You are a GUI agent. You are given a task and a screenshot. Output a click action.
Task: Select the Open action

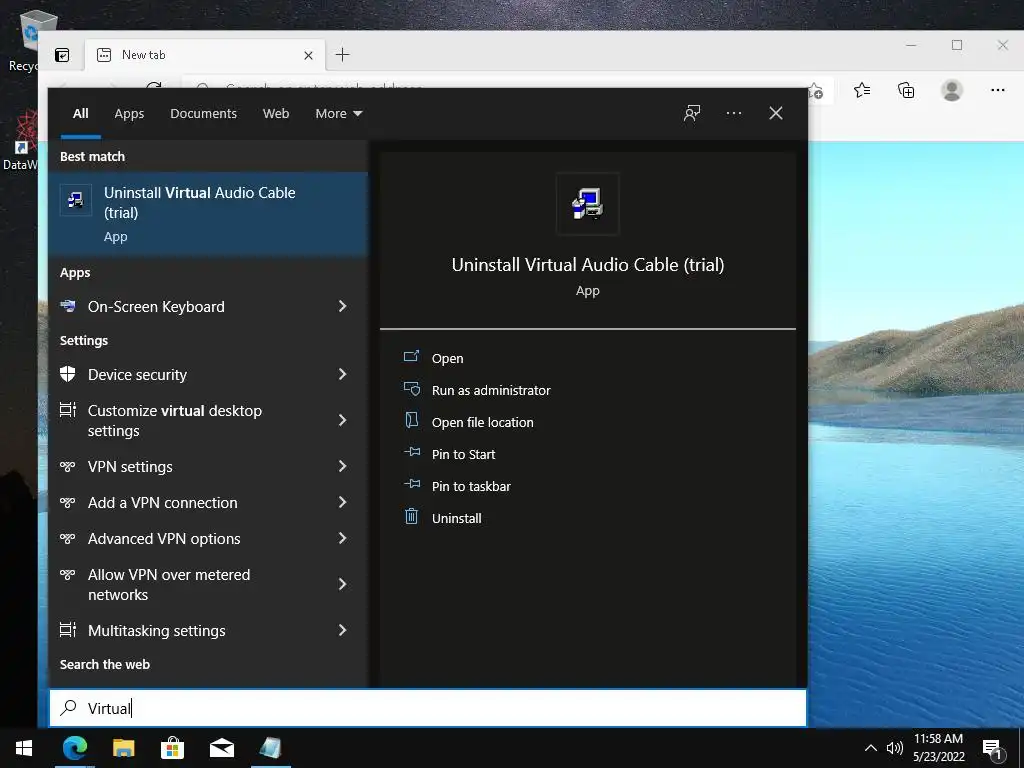point(447,359)
